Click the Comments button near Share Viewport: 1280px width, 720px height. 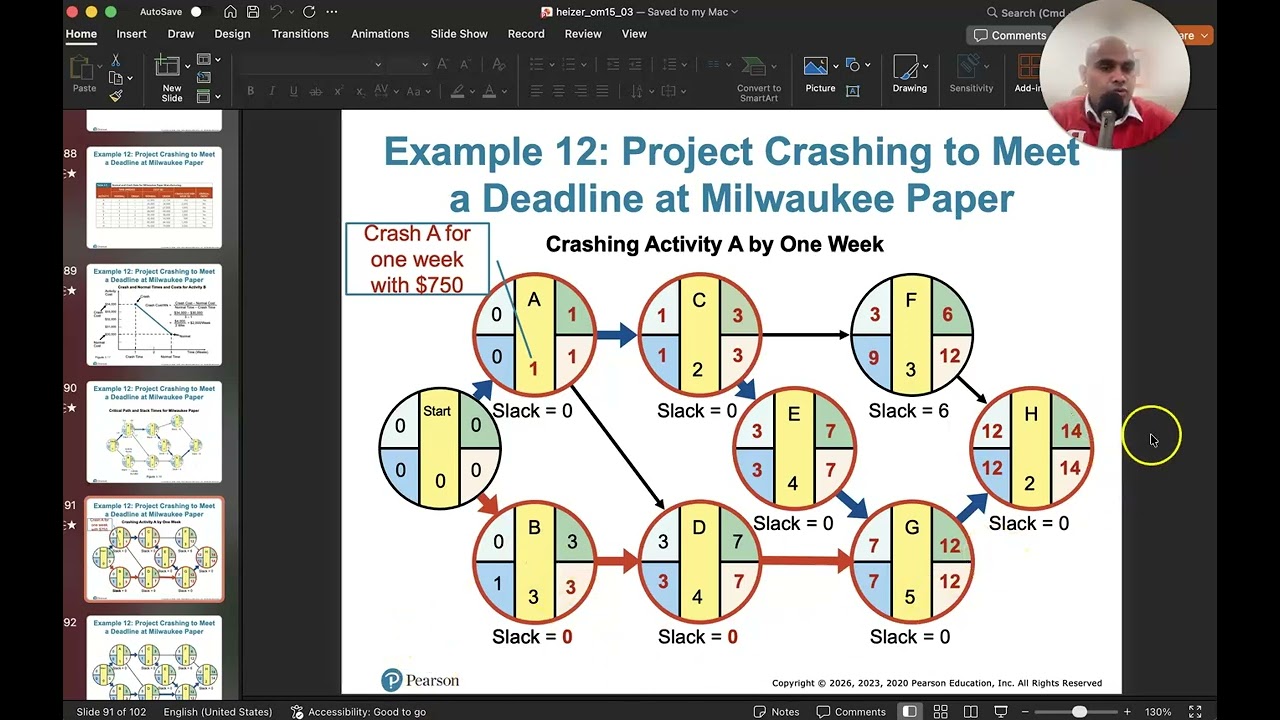click(x=1009, y=35)
